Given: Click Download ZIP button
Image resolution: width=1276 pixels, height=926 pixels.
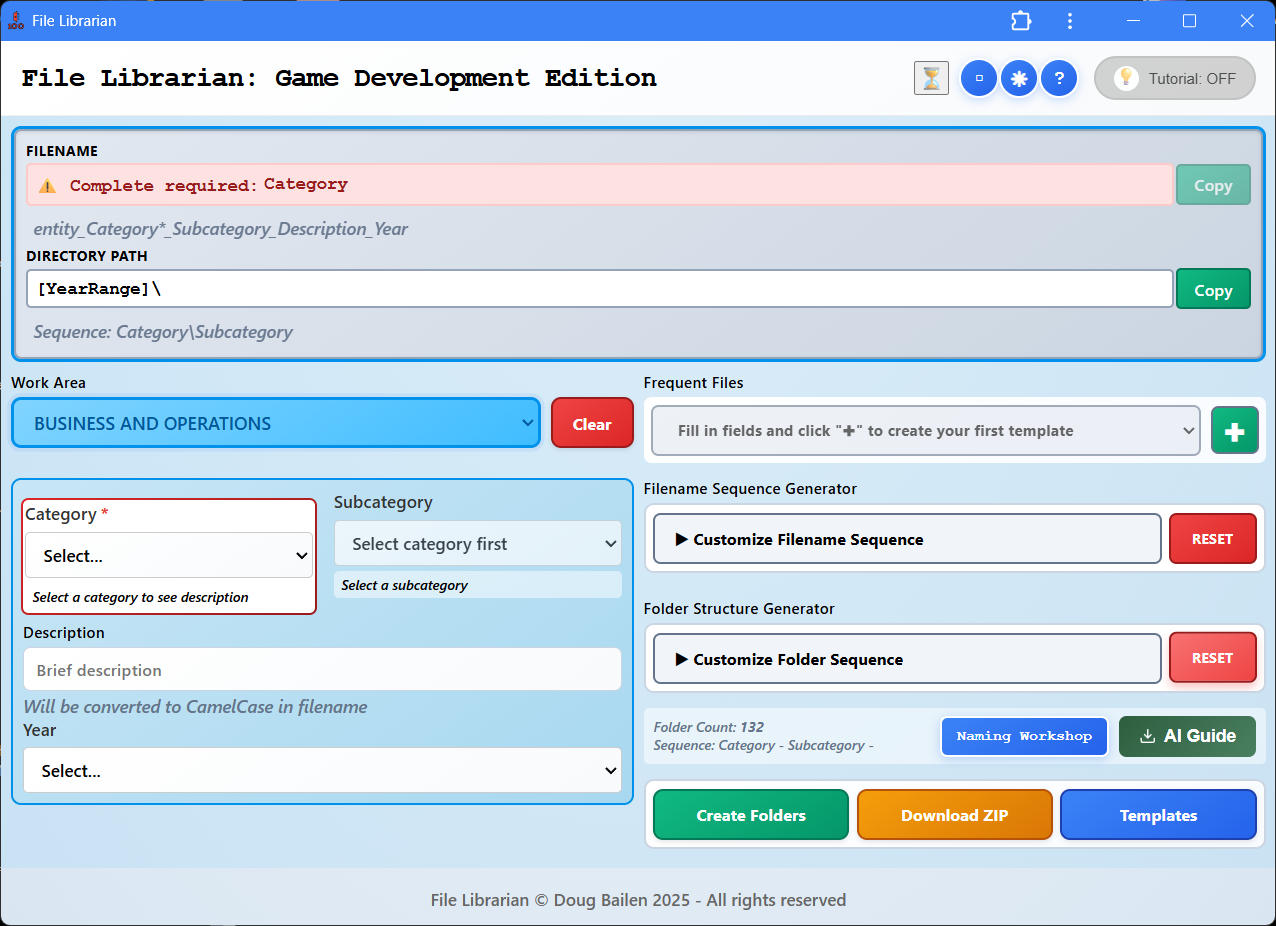Looking at the screenshot, I should [955, 815].
